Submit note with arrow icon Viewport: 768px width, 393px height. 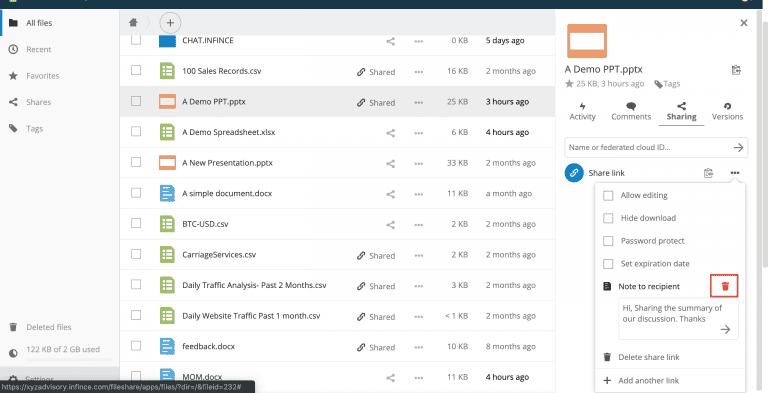click(725, 329)
